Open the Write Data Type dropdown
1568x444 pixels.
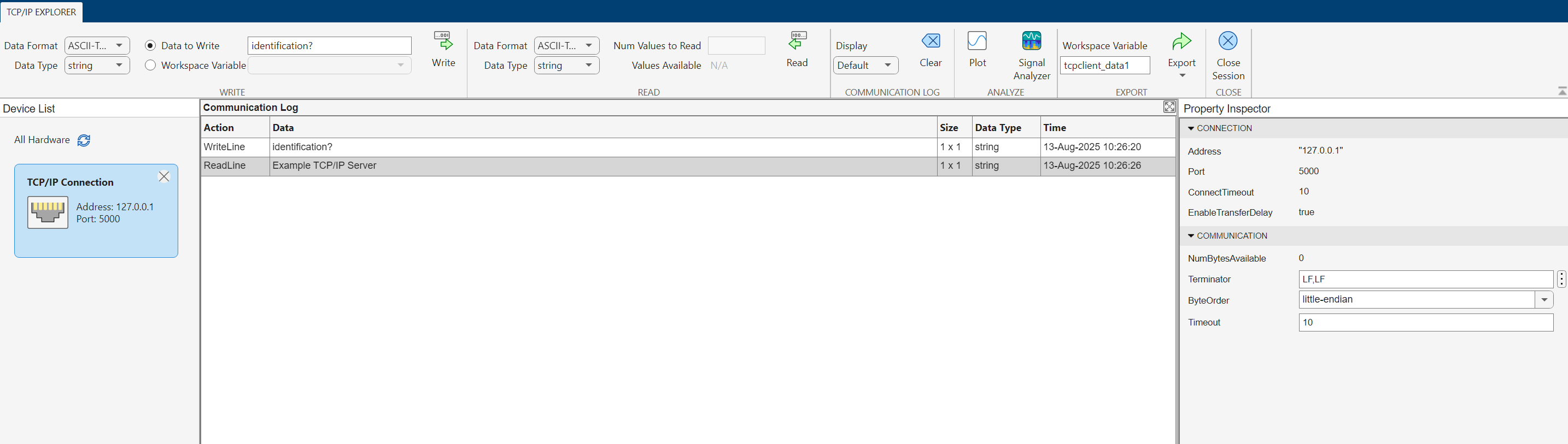pos(97,65)
